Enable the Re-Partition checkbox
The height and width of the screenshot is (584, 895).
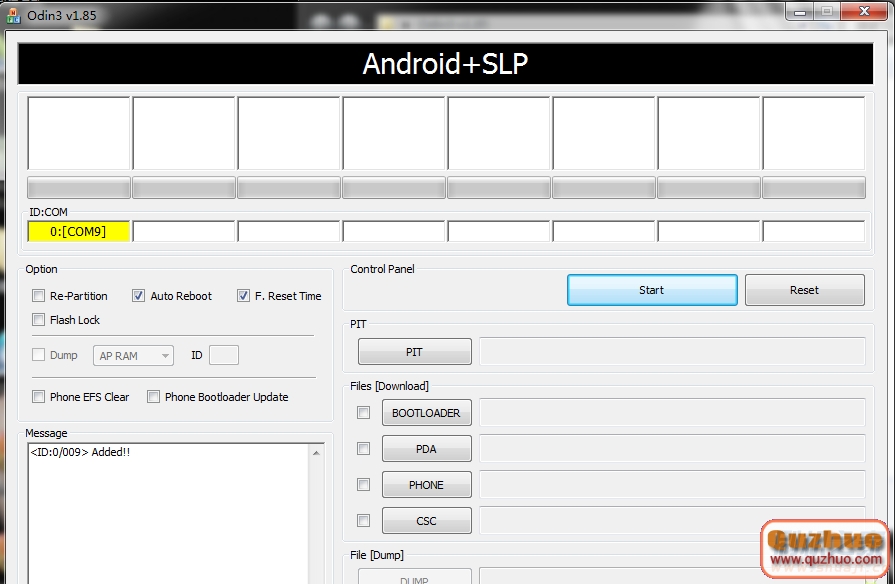click(x=38, y=296)
